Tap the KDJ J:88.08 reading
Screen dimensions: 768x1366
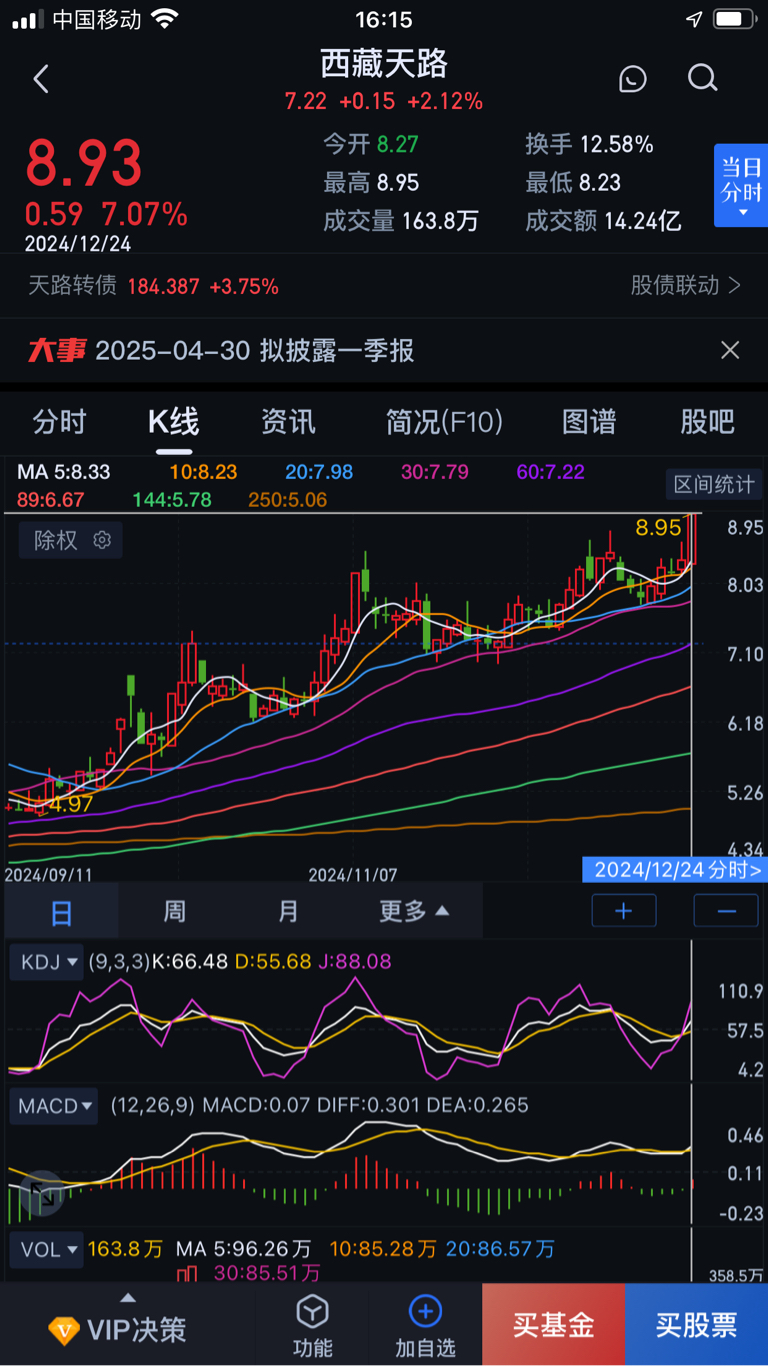pos(355,962)
